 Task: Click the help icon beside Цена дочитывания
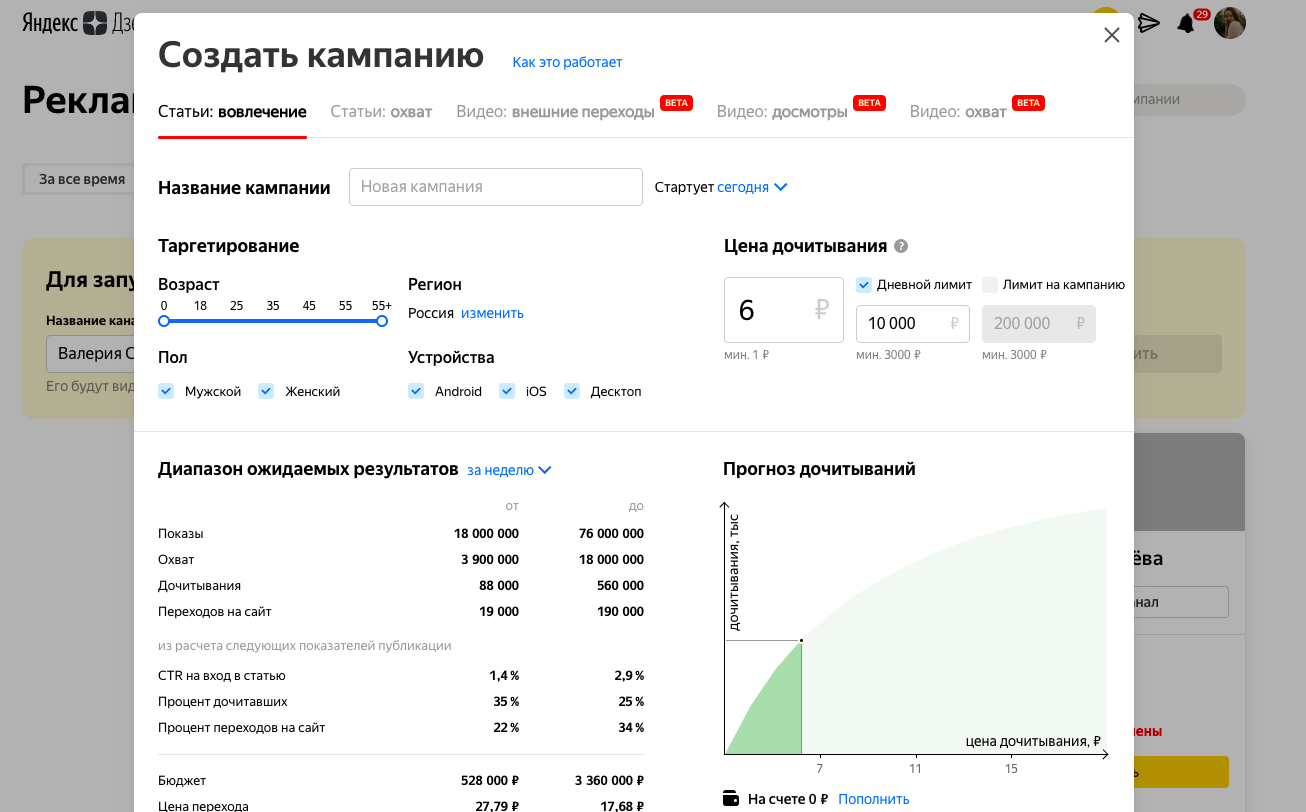point(901,246)
